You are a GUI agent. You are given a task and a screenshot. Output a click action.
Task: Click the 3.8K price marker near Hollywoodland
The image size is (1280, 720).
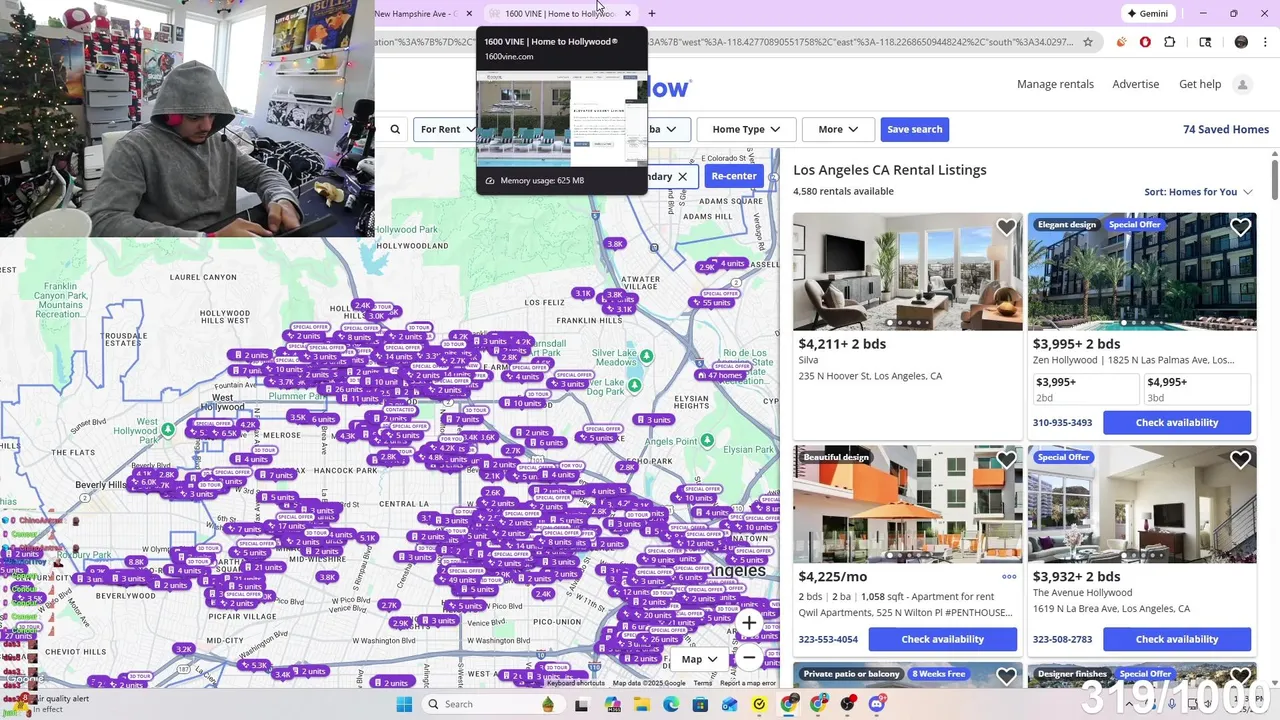pyautogui.click(x=615, y=244)
